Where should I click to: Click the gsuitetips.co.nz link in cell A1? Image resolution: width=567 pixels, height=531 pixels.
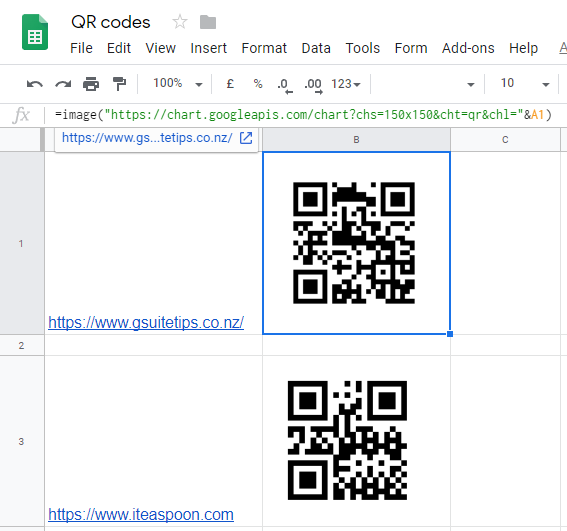[x=146, y=323]
